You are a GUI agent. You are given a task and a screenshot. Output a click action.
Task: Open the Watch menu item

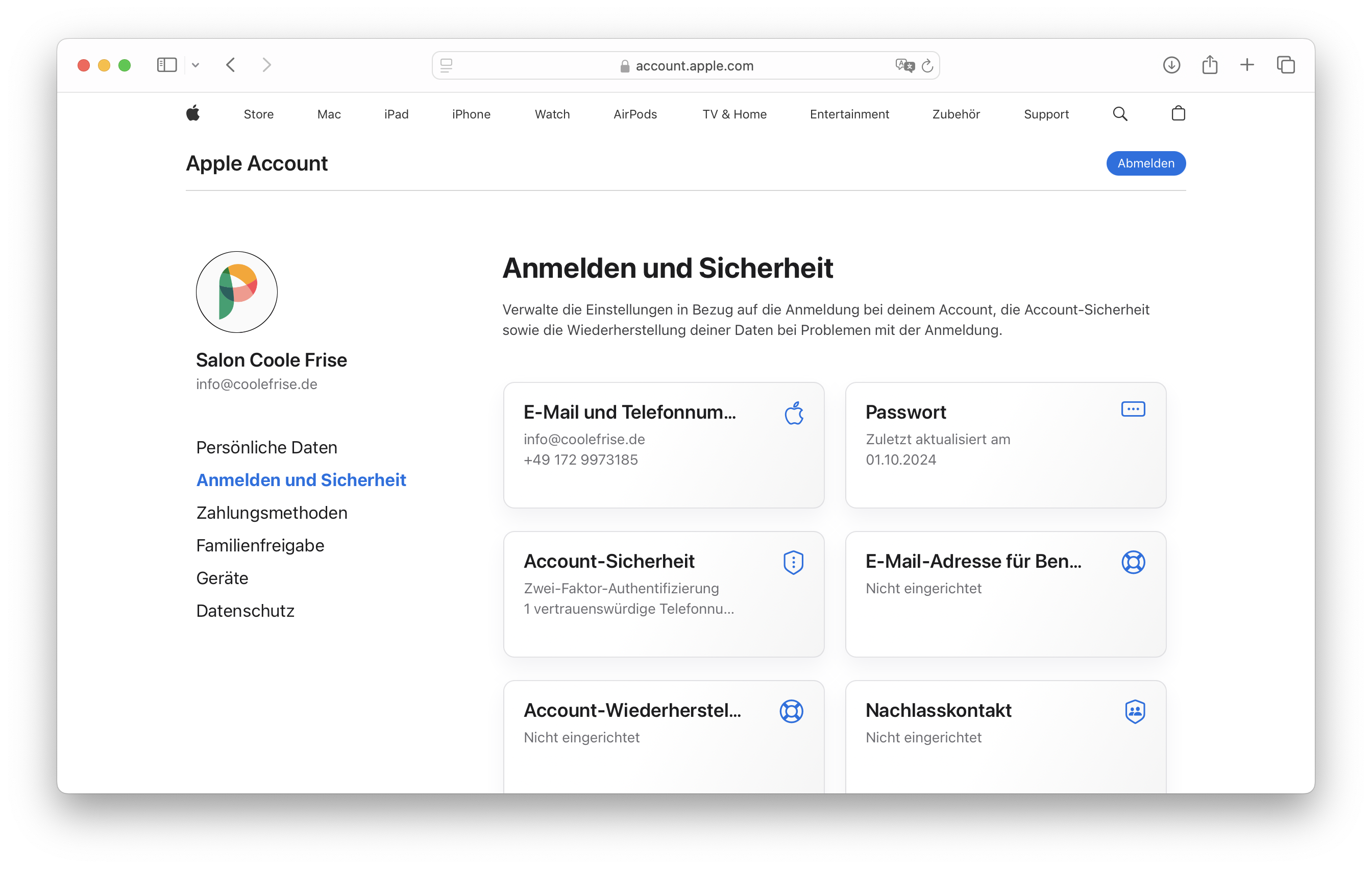pos(552,114)
